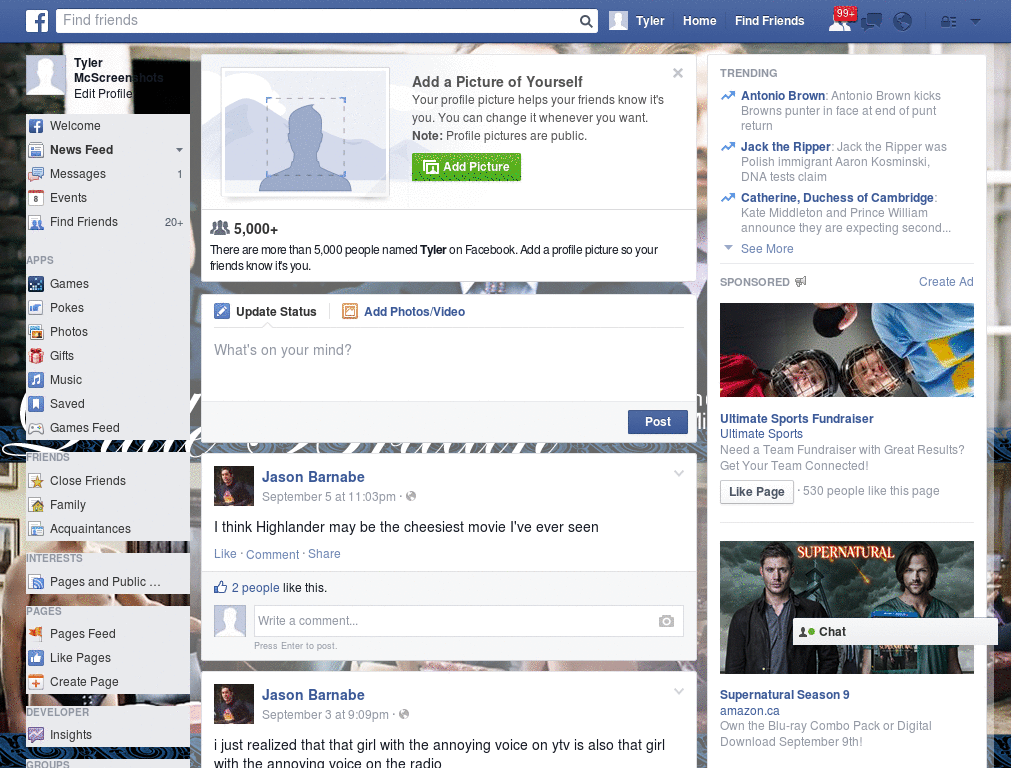Open the Acquaintances list

pyautogui.click(x=108, y=529)
